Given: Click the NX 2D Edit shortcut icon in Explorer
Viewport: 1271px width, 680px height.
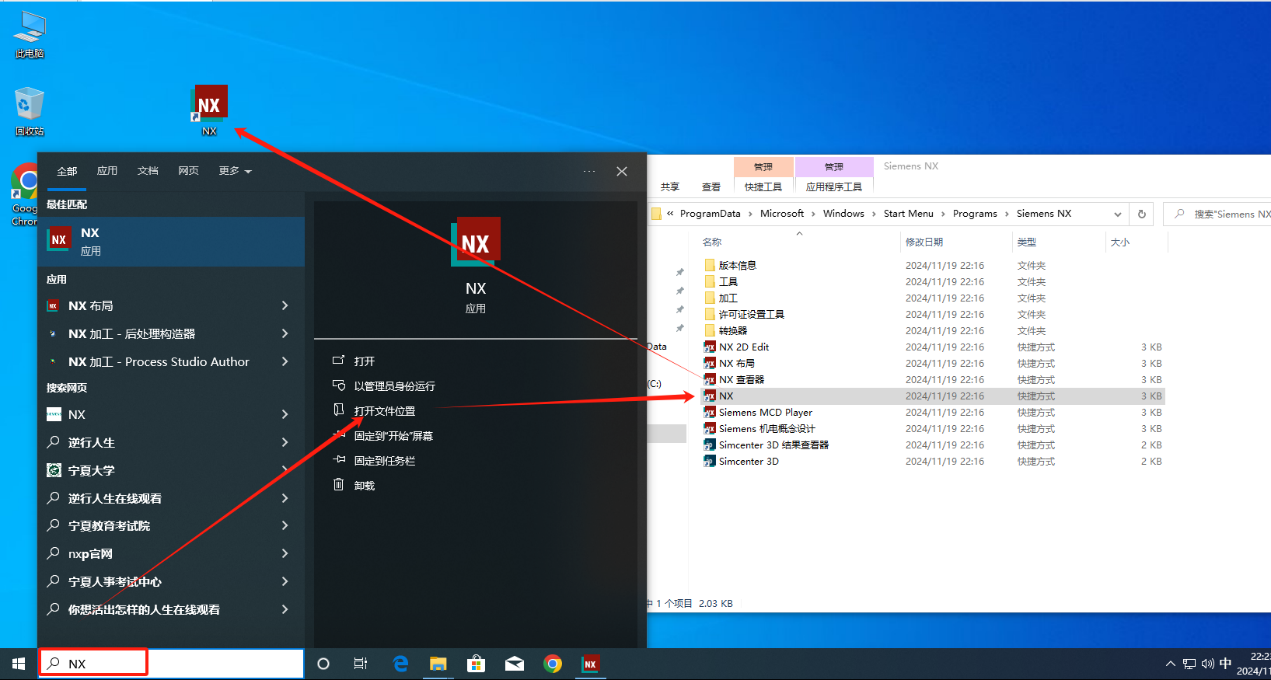Looking at the screenshot, I should click(x=710, y=347).
